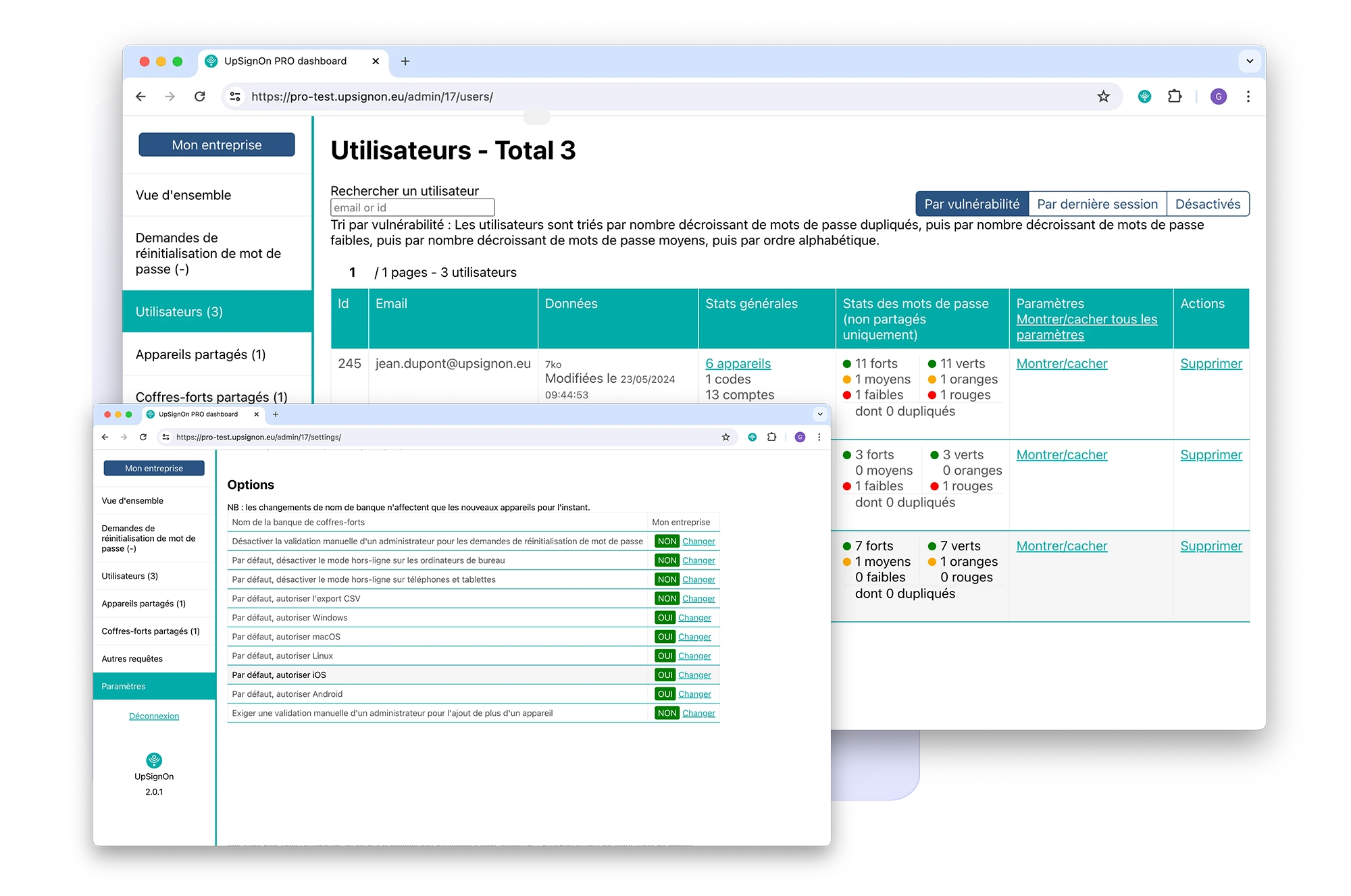This screenshot has height=896, width=1351.
Task: Open 'Paramètres' in the sidebar menu
Action: click(x=124, y=686)
